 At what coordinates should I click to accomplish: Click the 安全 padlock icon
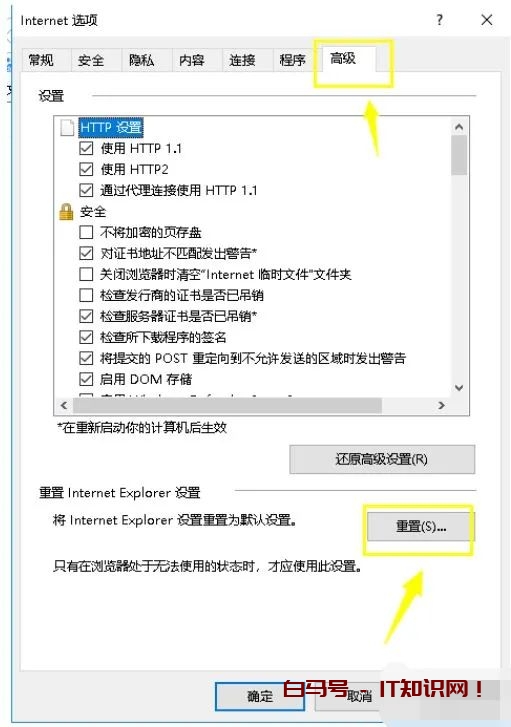(x=66, y=212)
